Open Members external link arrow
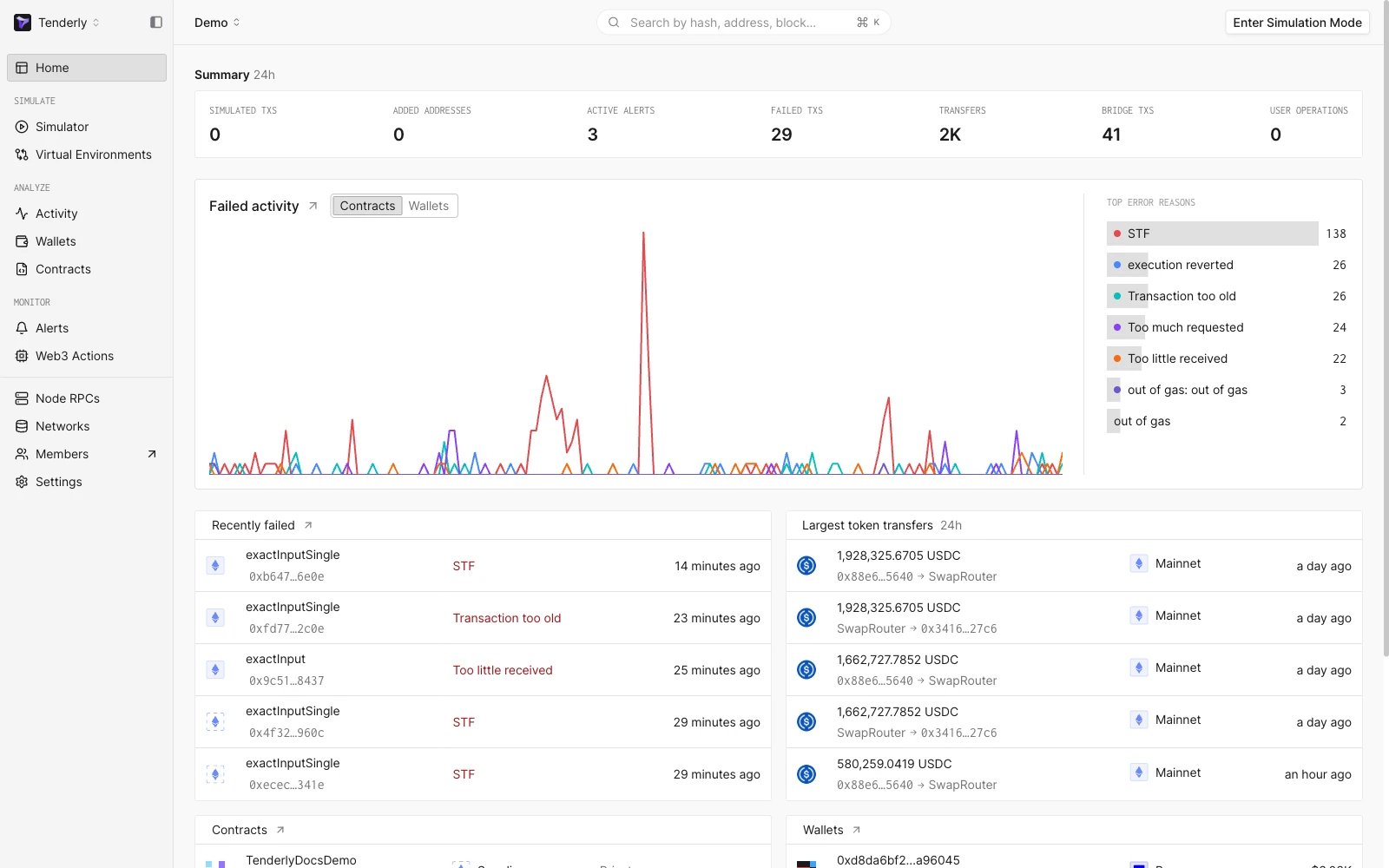Viewport: 1389px width, 868px height. pyautogui.click(x=152, y=454)
